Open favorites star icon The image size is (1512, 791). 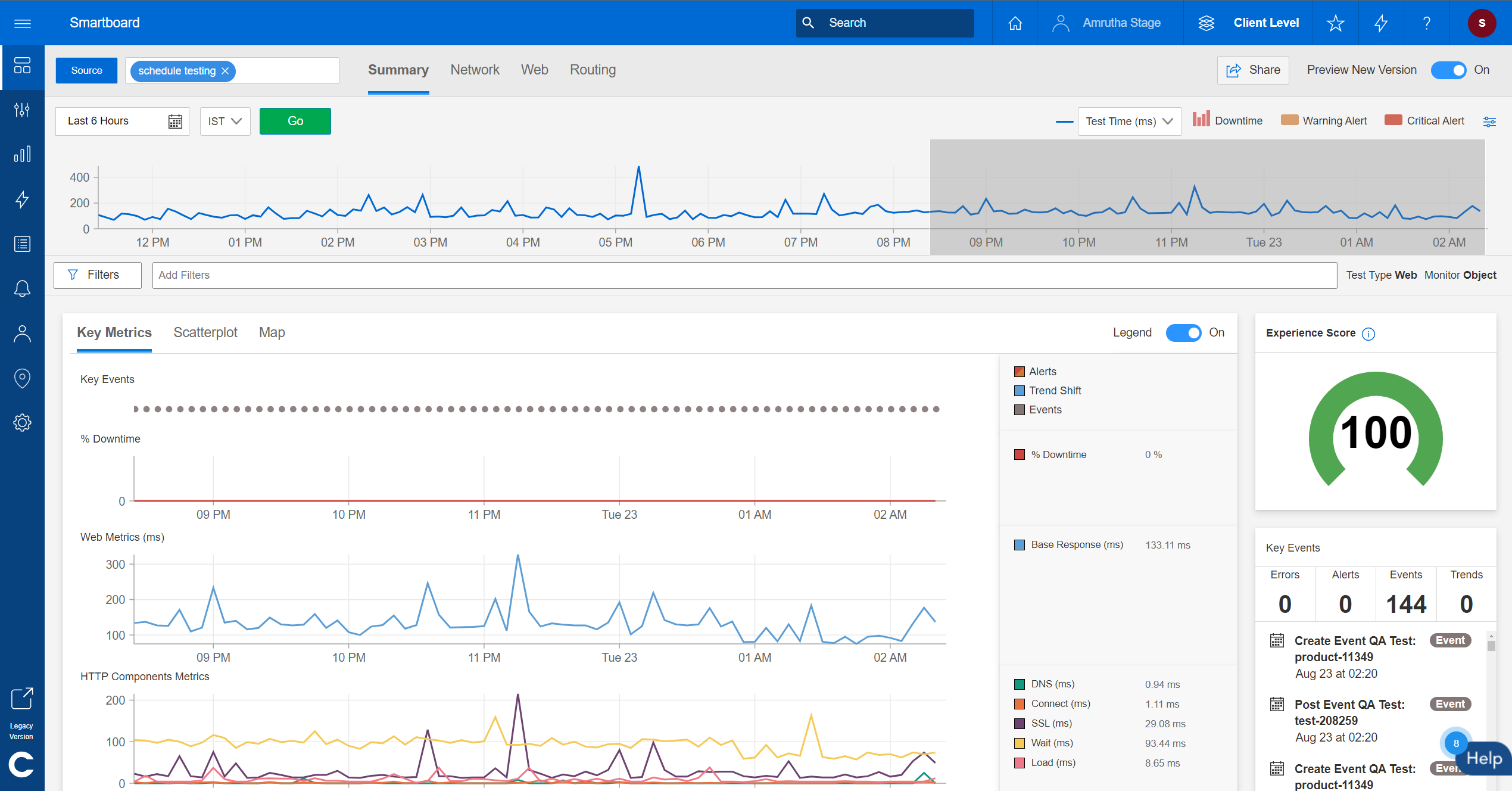1336,23
